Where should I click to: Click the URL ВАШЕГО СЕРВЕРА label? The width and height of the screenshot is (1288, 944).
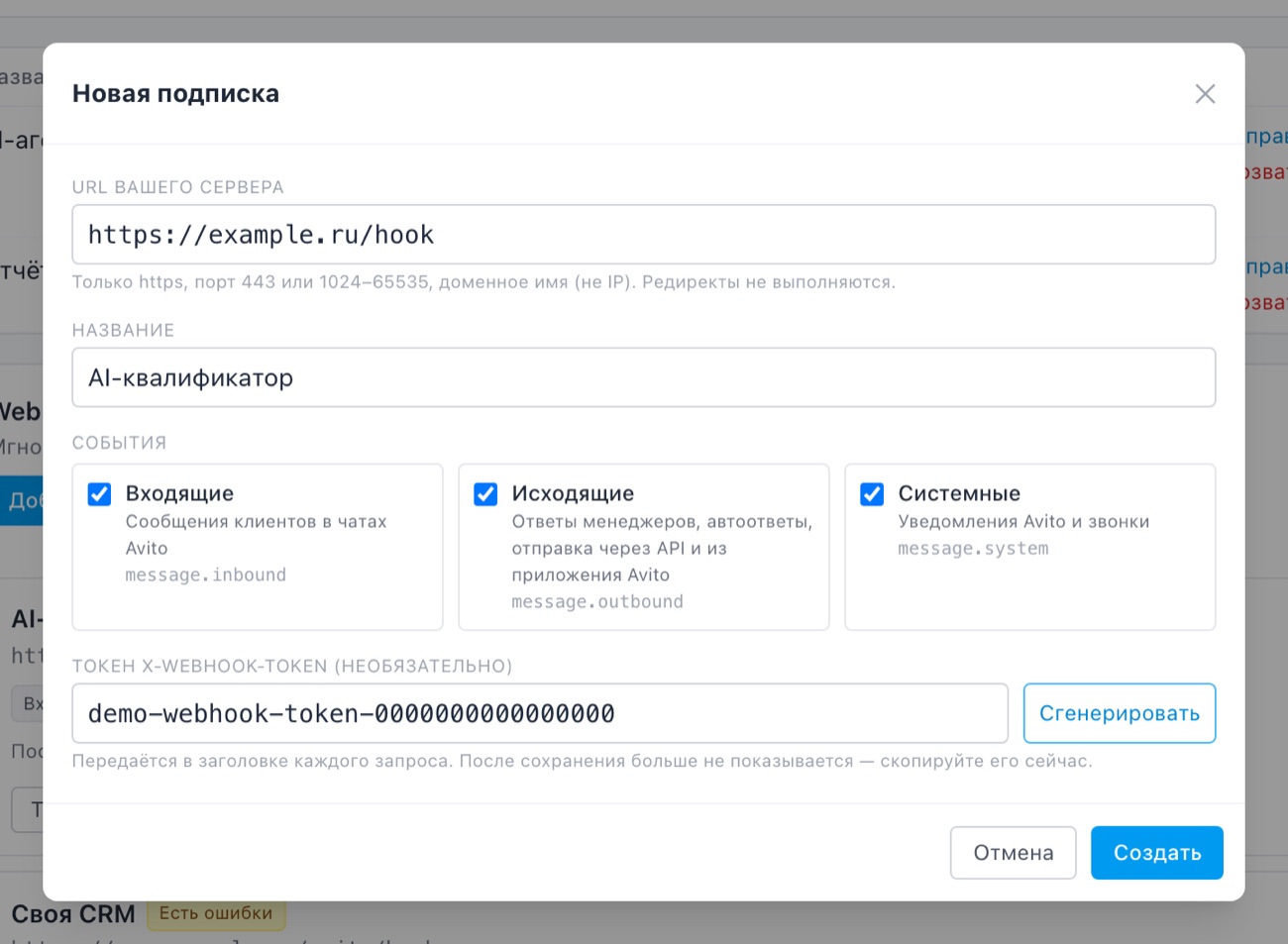[x=178, y=187]
